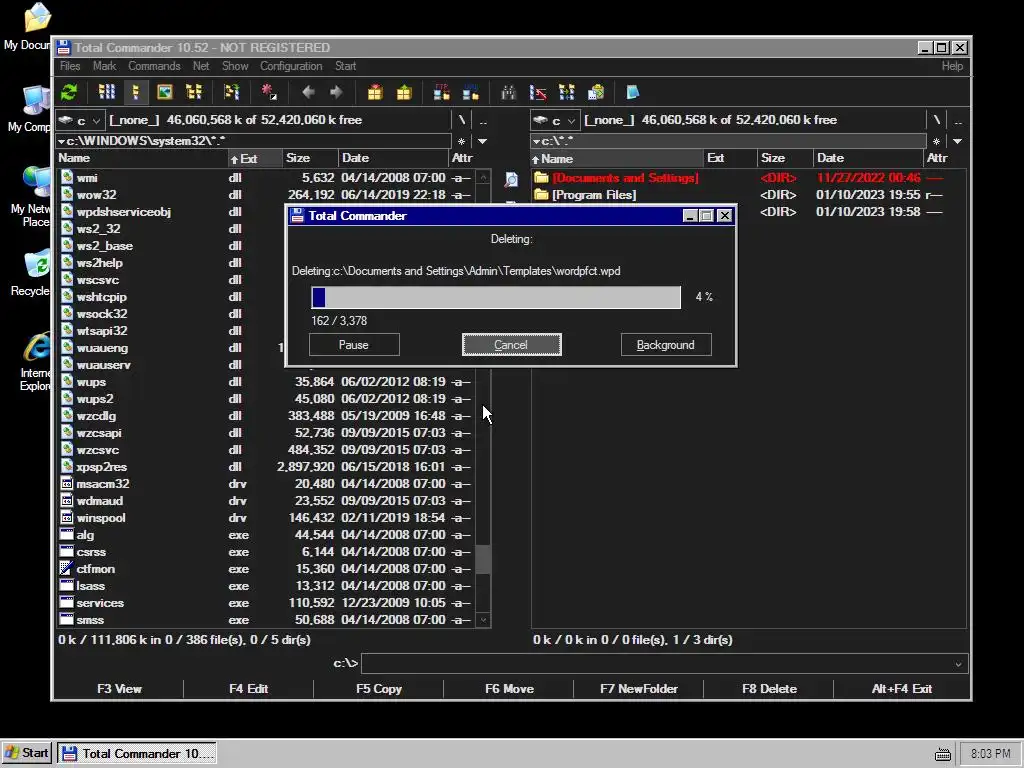Screen dimensions: 1024x768
Task: Open left panel favorites asterisk button
Action: click(462, 141)
